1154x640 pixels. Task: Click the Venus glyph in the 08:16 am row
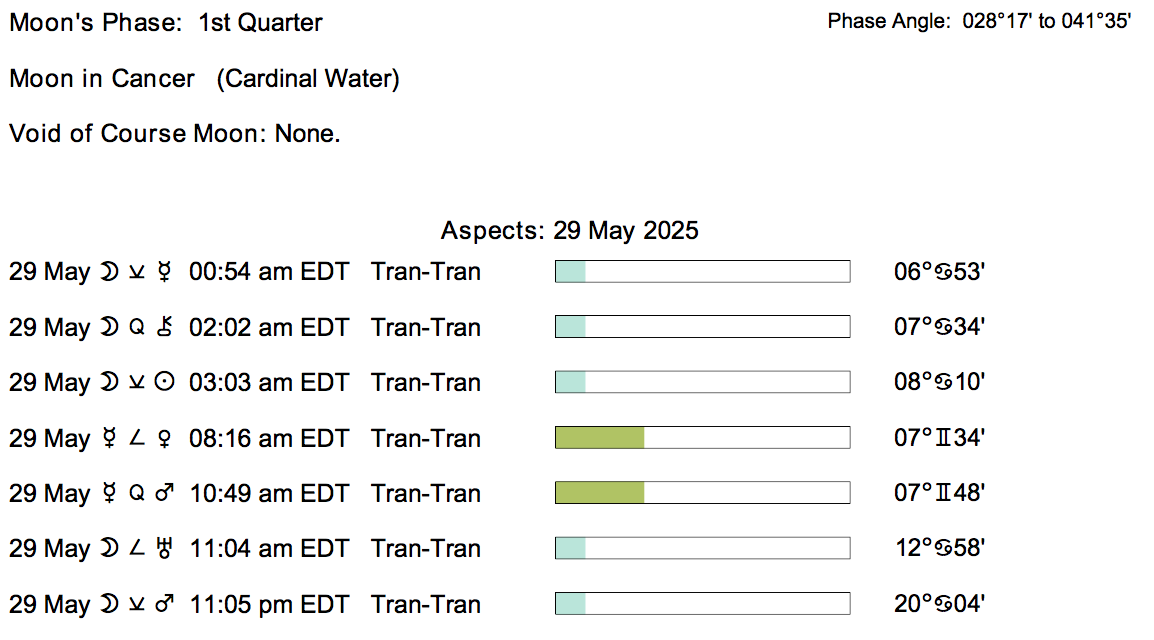coord(165,438)
